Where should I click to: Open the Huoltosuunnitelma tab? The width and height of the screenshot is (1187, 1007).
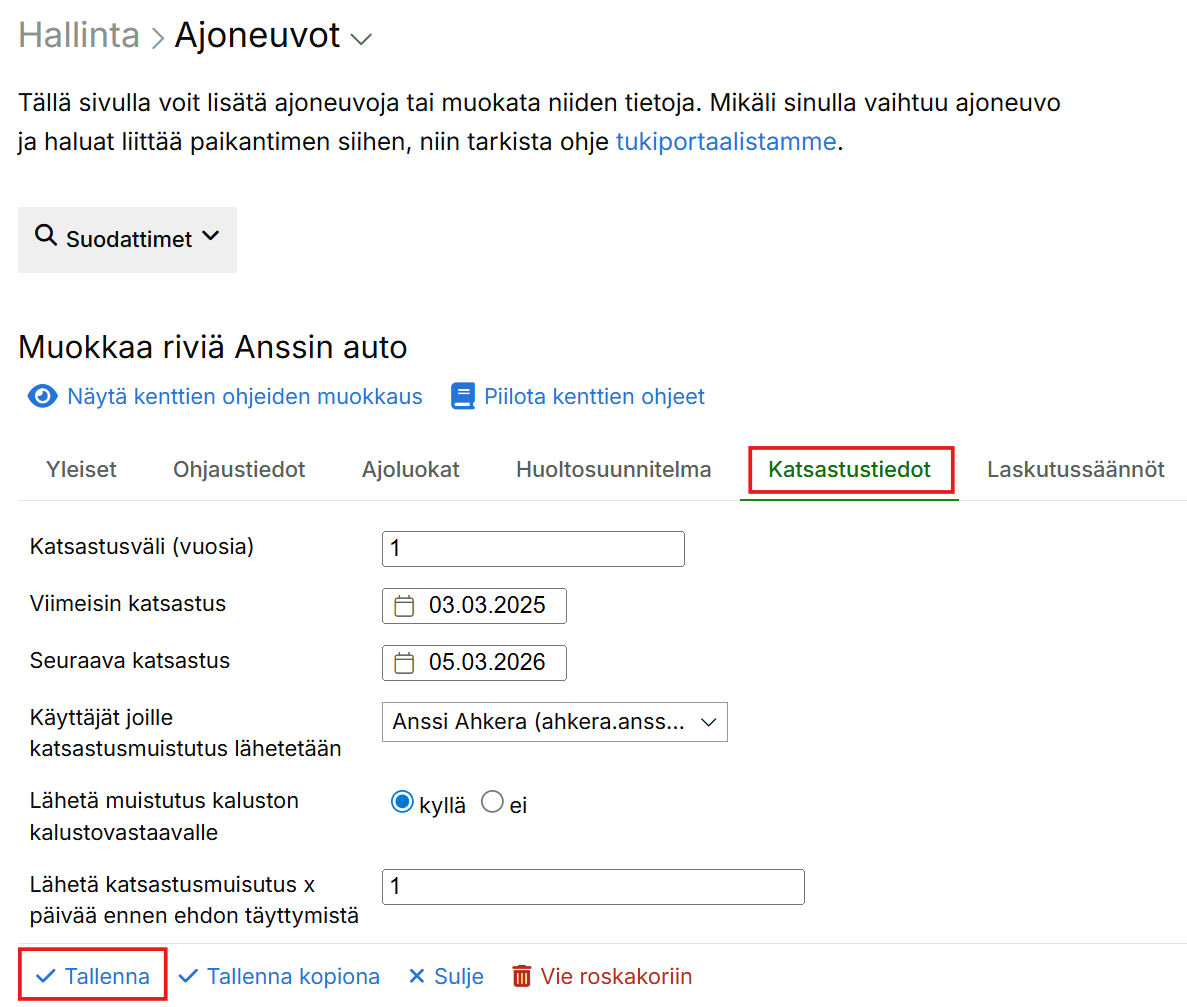[613, 470]
